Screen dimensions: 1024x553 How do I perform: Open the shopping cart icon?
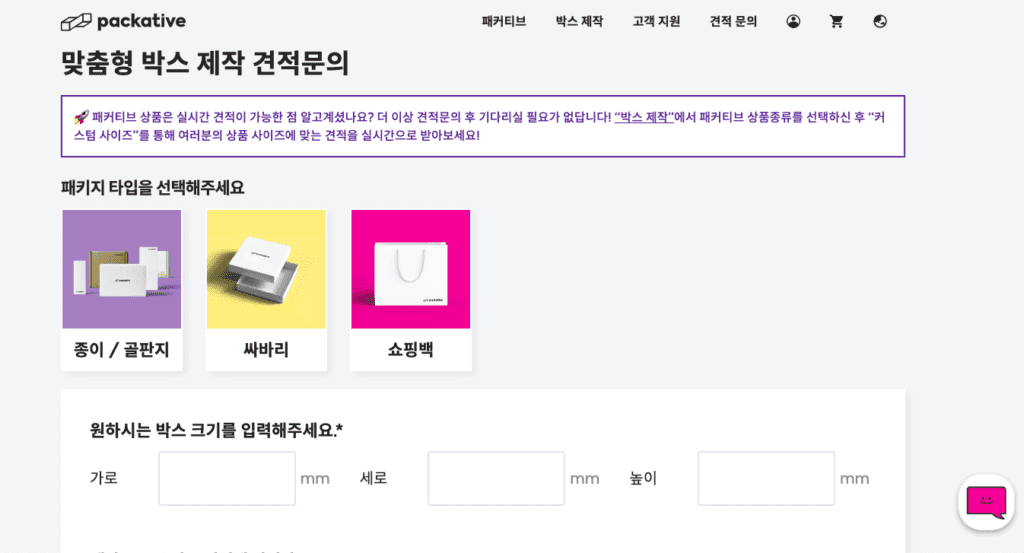[837, 22]
